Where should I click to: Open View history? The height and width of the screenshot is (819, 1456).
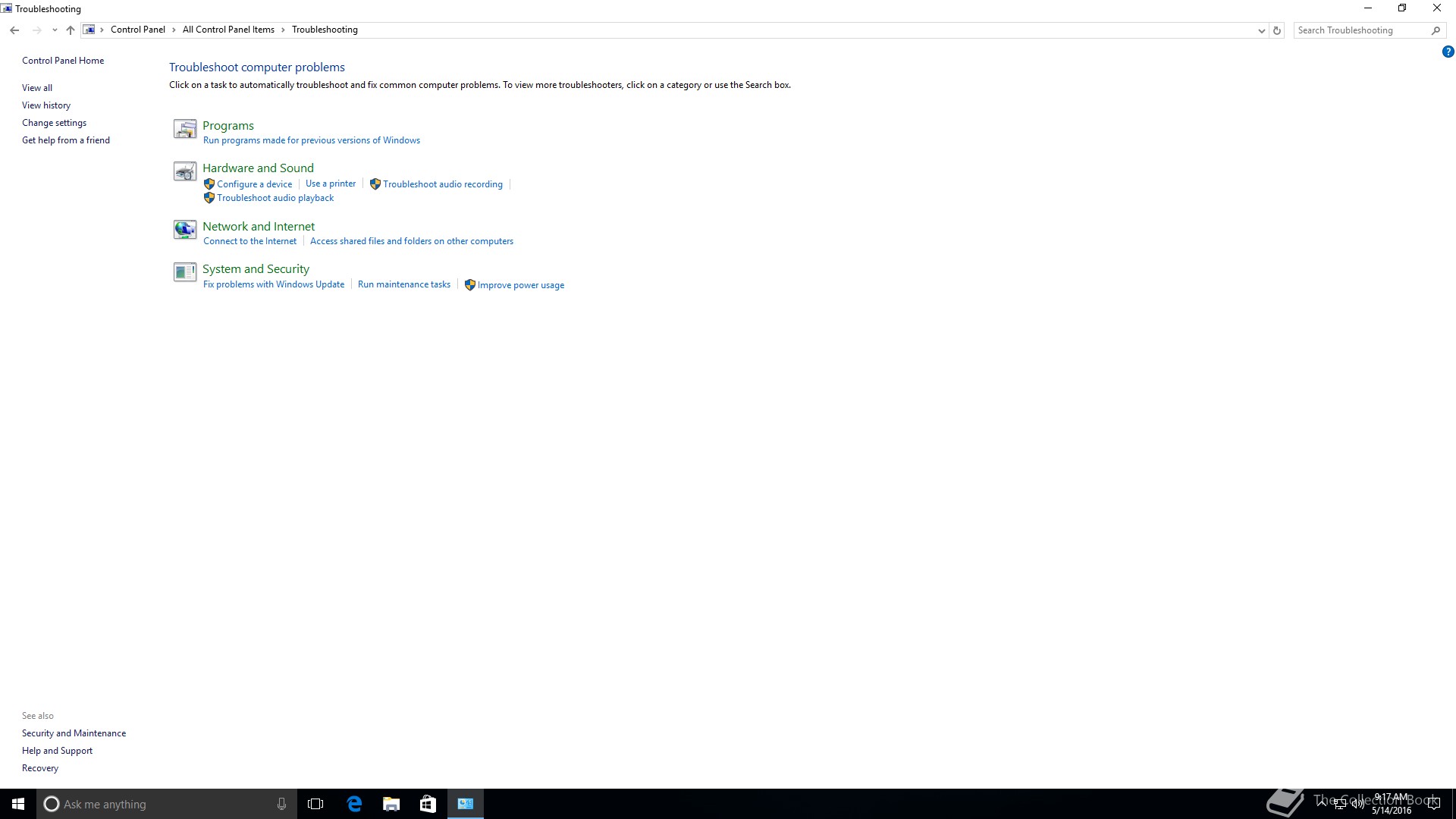pyautogui.click(x=46, y=105)
